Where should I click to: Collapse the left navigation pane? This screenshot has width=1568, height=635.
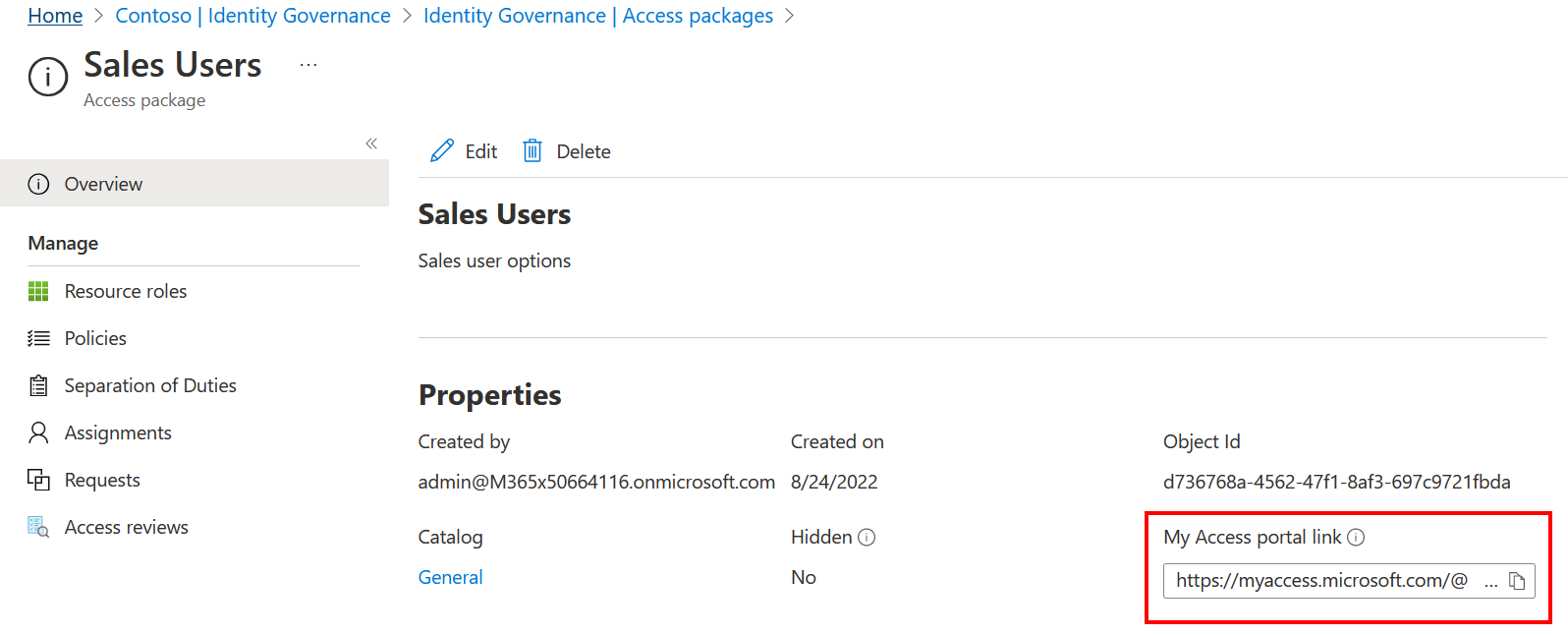pyautogui.click(x=371, y=144)
